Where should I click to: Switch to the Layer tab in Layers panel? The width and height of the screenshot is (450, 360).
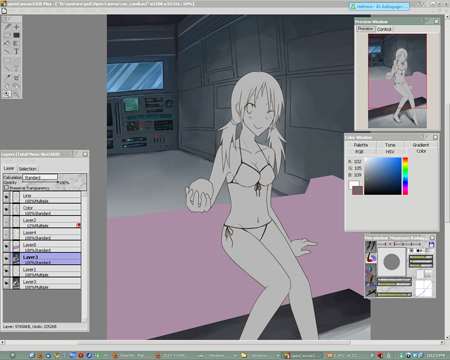click(x=9, y=168)
